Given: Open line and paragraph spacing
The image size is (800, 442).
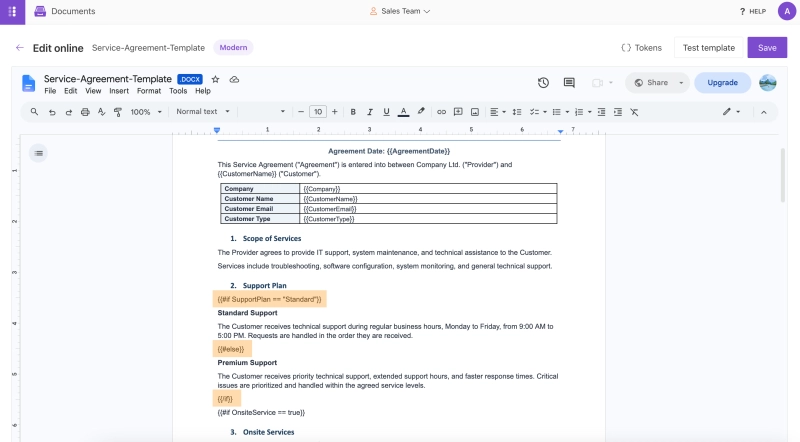Looking at the screenshot, I should point(517,112).
